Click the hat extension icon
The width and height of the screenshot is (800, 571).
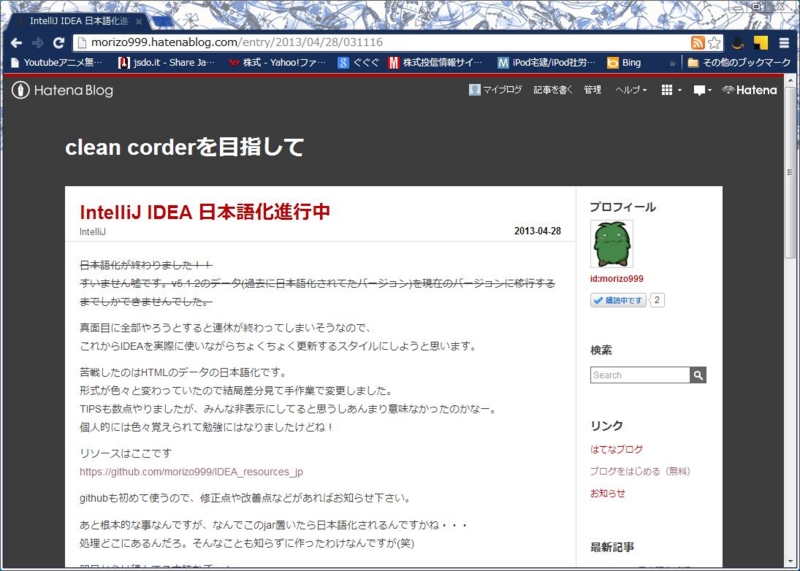[x=738, y=43]
